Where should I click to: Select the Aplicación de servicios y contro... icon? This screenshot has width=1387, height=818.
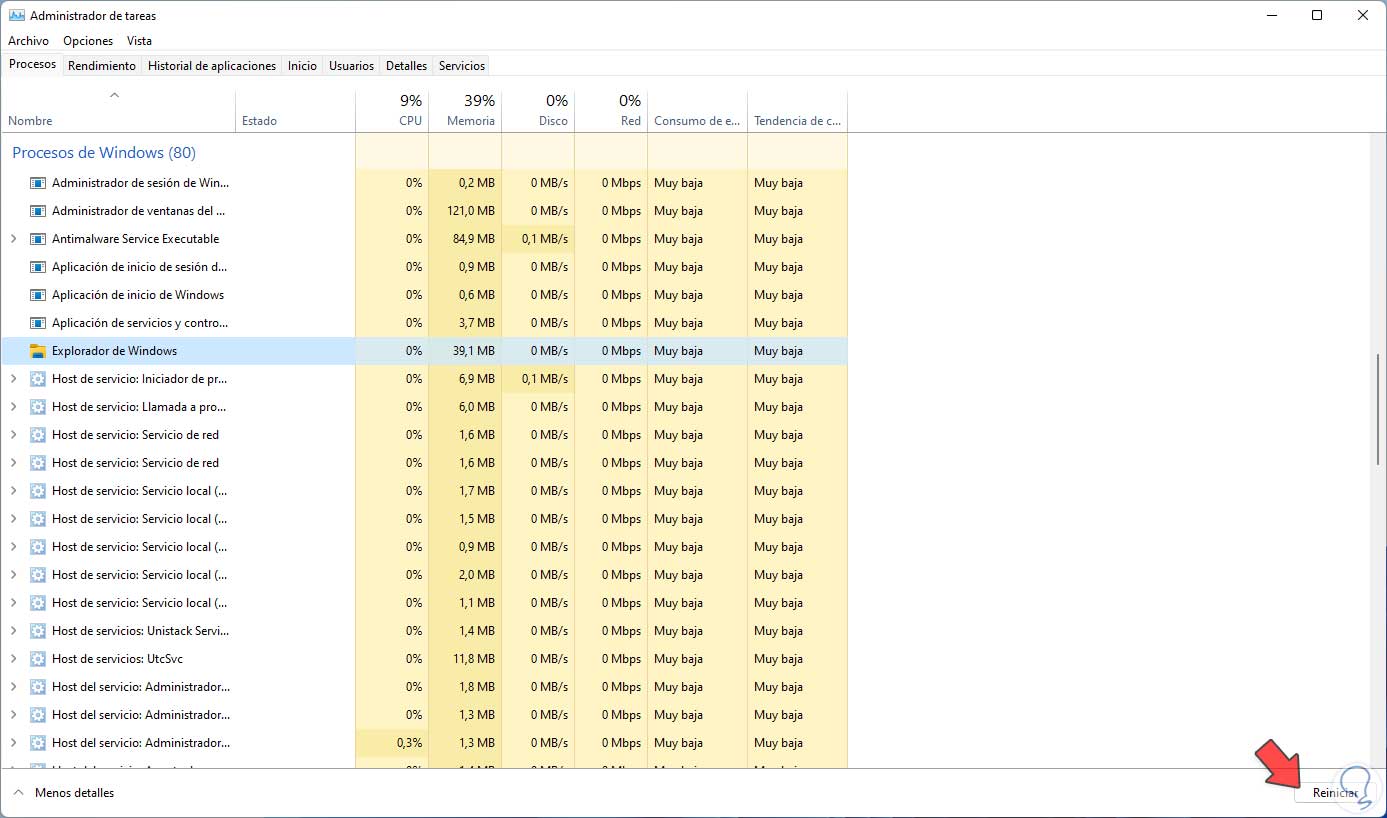(x=38, y=323)
